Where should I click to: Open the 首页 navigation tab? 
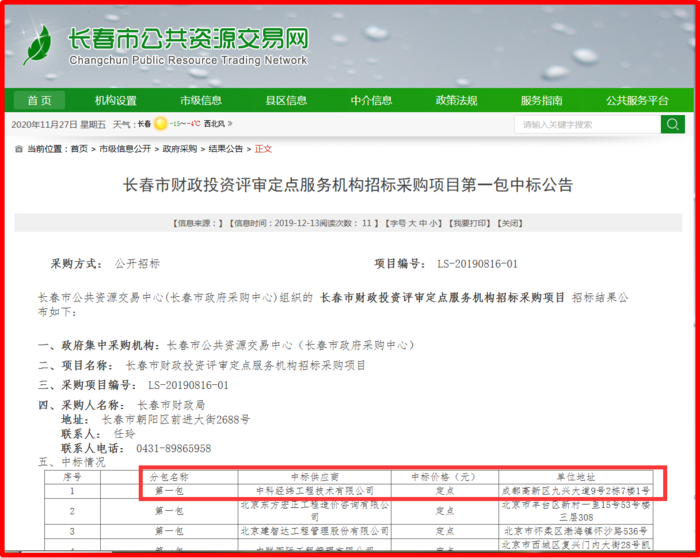point(39,100)
